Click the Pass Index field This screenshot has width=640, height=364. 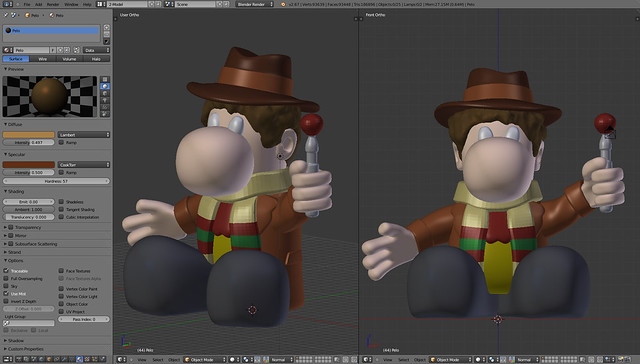pyautogui.click(x=84, y=319)
